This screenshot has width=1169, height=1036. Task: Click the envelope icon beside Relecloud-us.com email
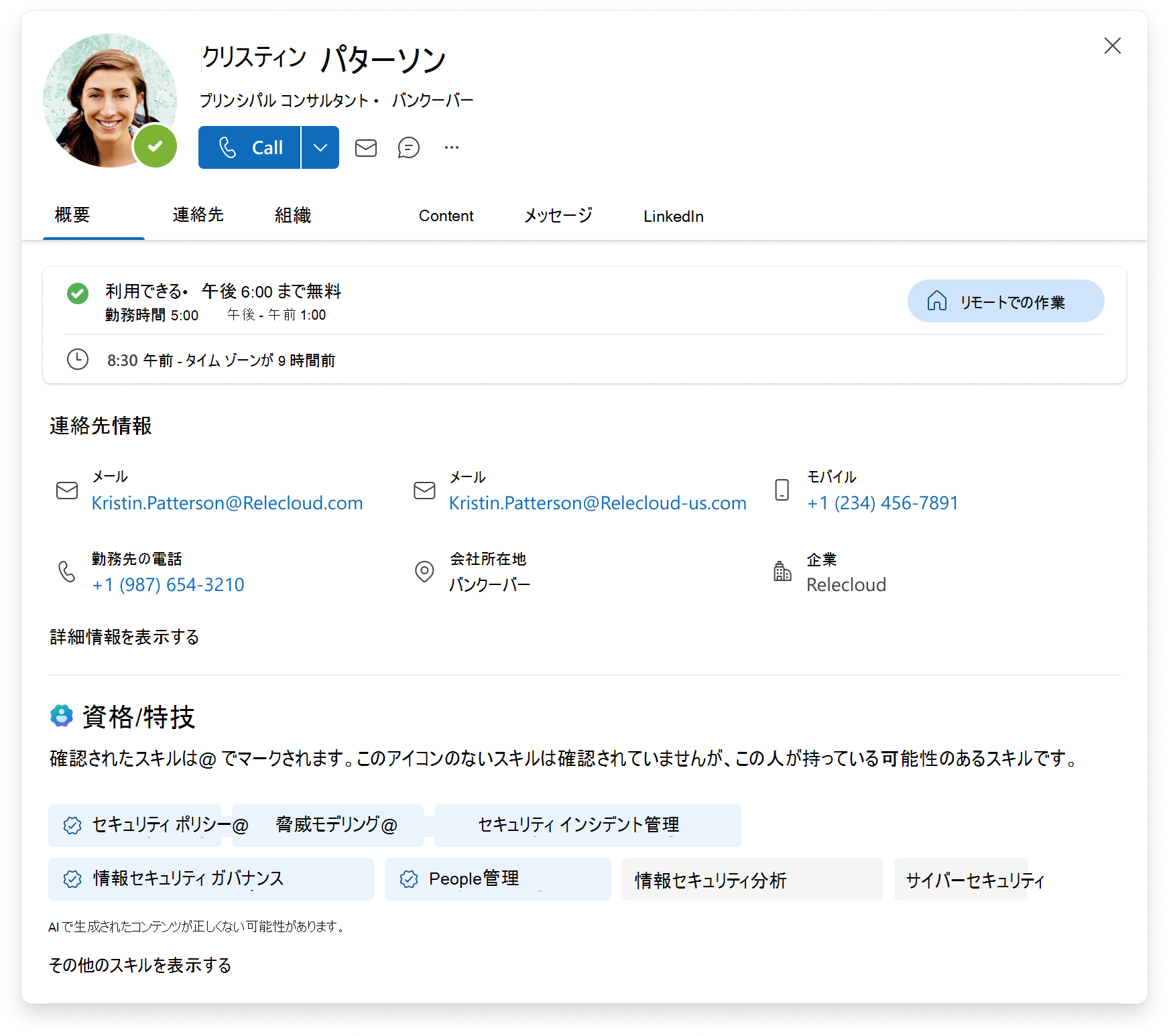pyautogui.click(x=424, y=491)
